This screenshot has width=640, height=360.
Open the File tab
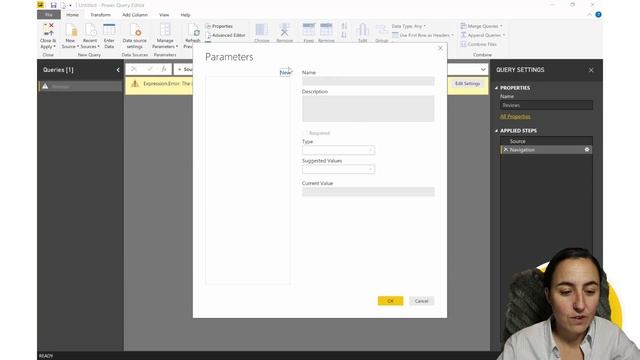(49, 15)
